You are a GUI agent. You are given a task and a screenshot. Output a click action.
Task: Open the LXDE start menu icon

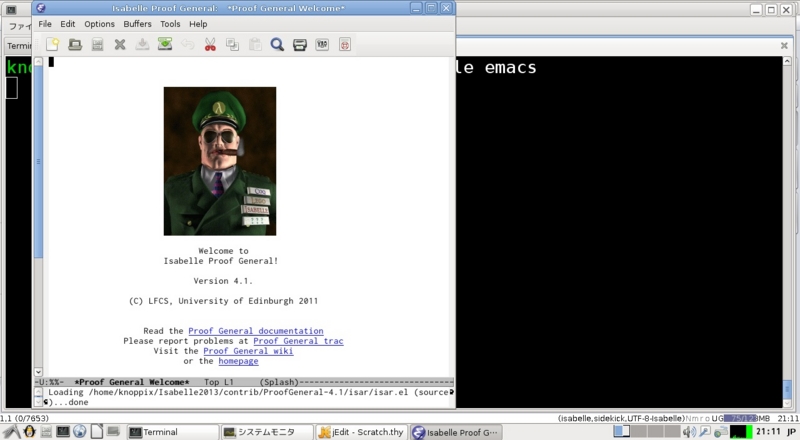point(12,432)
